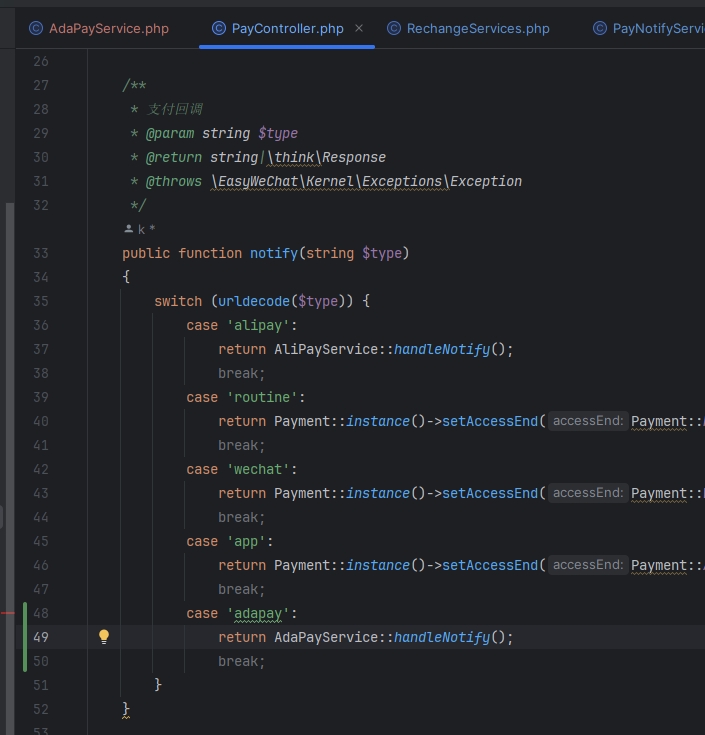This screenshot has width=705, height=735.
Task: Click the handleNotify call on AdaPayService line
Action: 441,637
